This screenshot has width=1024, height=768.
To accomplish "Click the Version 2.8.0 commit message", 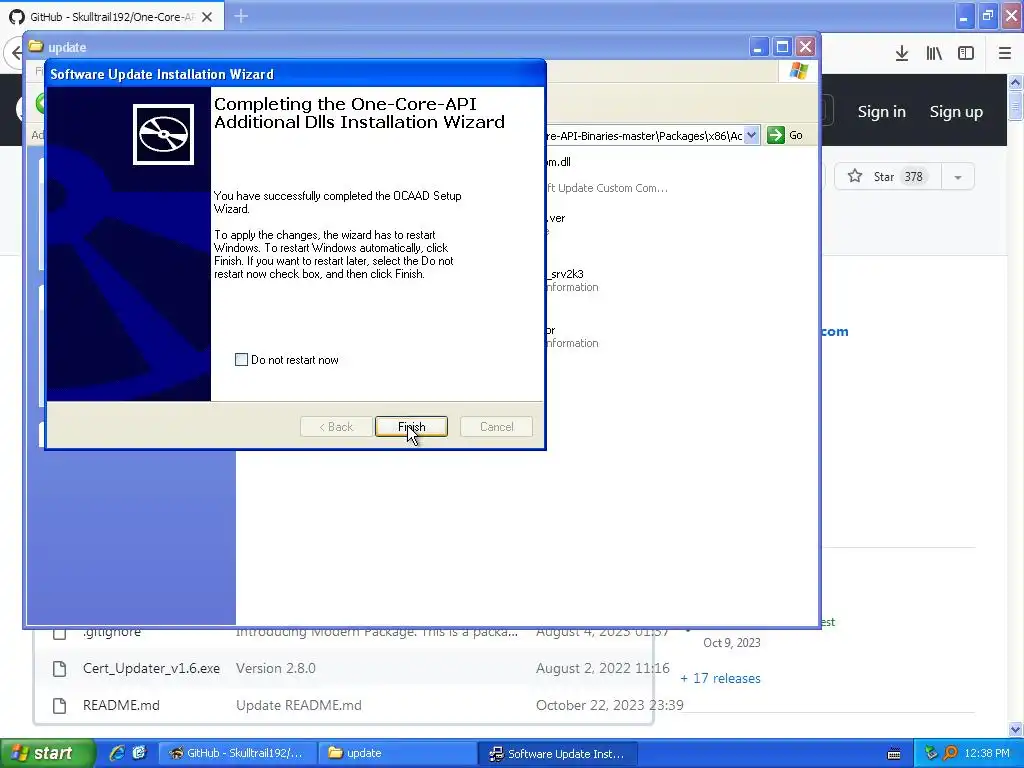I will pyautogui.click(x=276, y=669).
